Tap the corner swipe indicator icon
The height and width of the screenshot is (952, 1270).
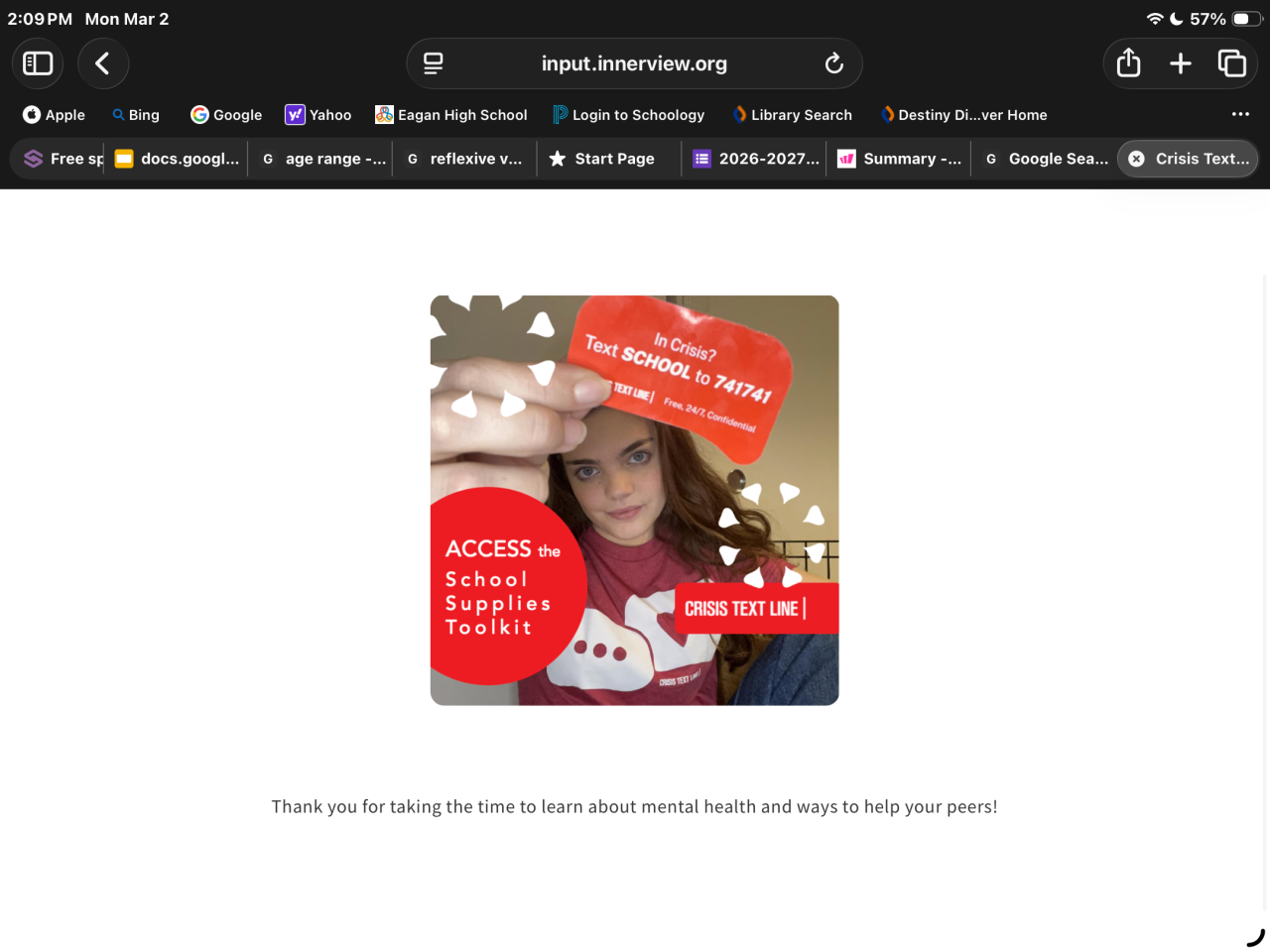[1256, 937]
